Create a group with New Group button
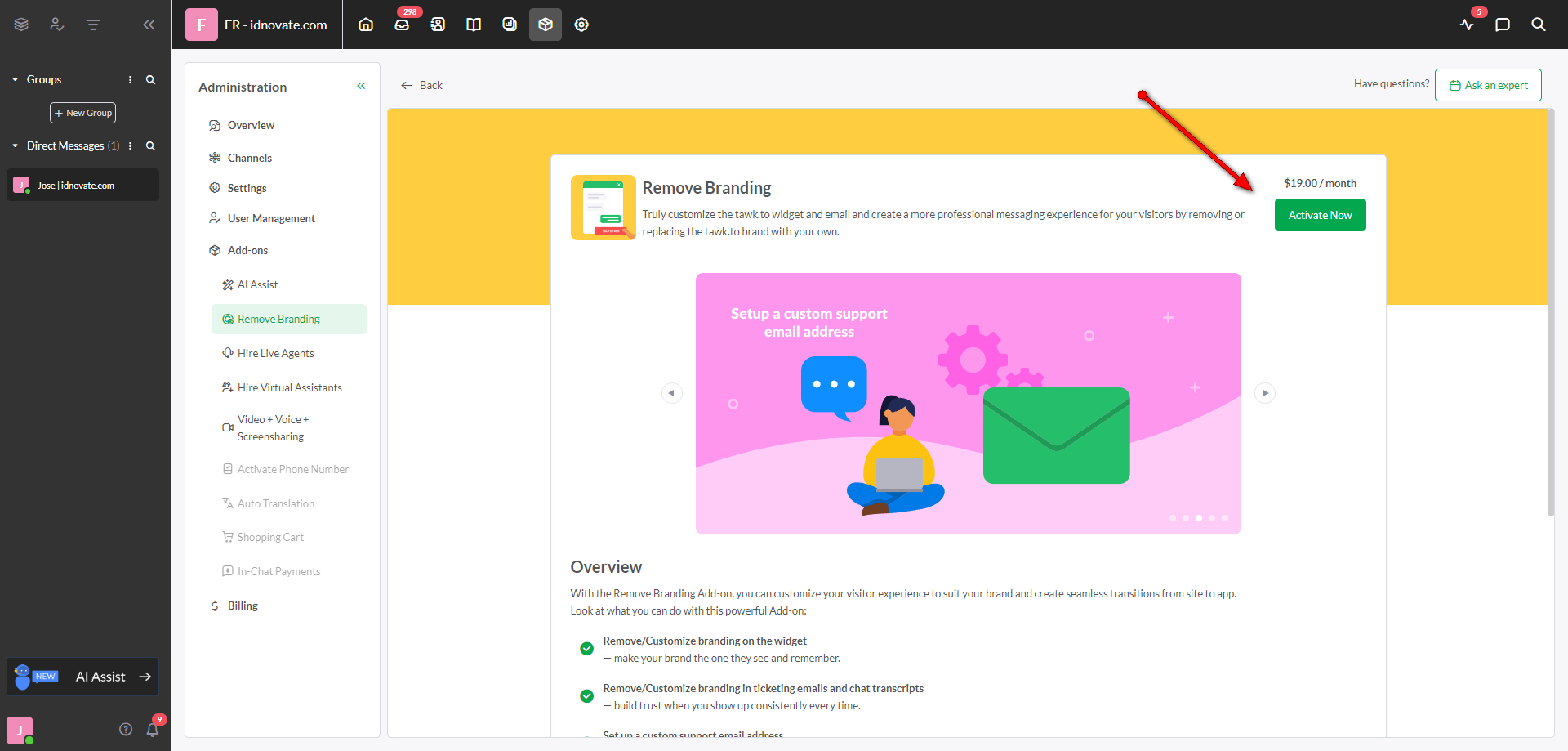 coord(82,113)
